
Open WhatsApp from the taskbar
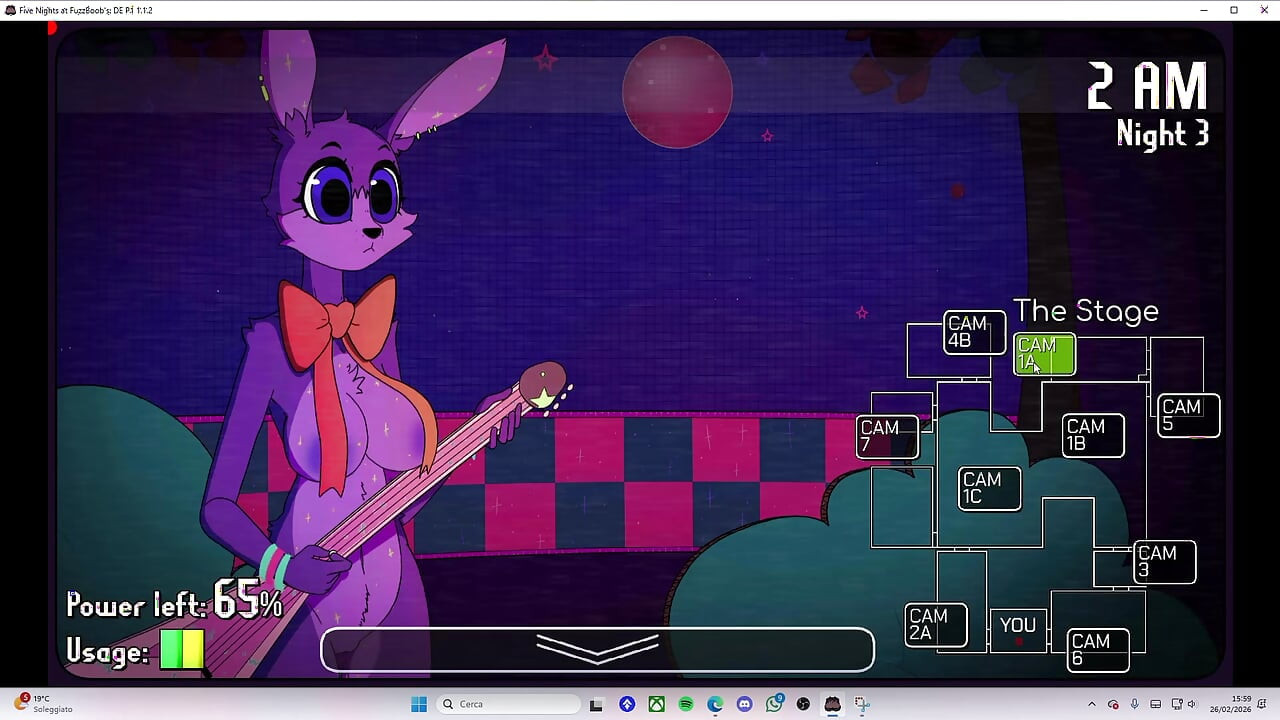click(x=774, y=704)
